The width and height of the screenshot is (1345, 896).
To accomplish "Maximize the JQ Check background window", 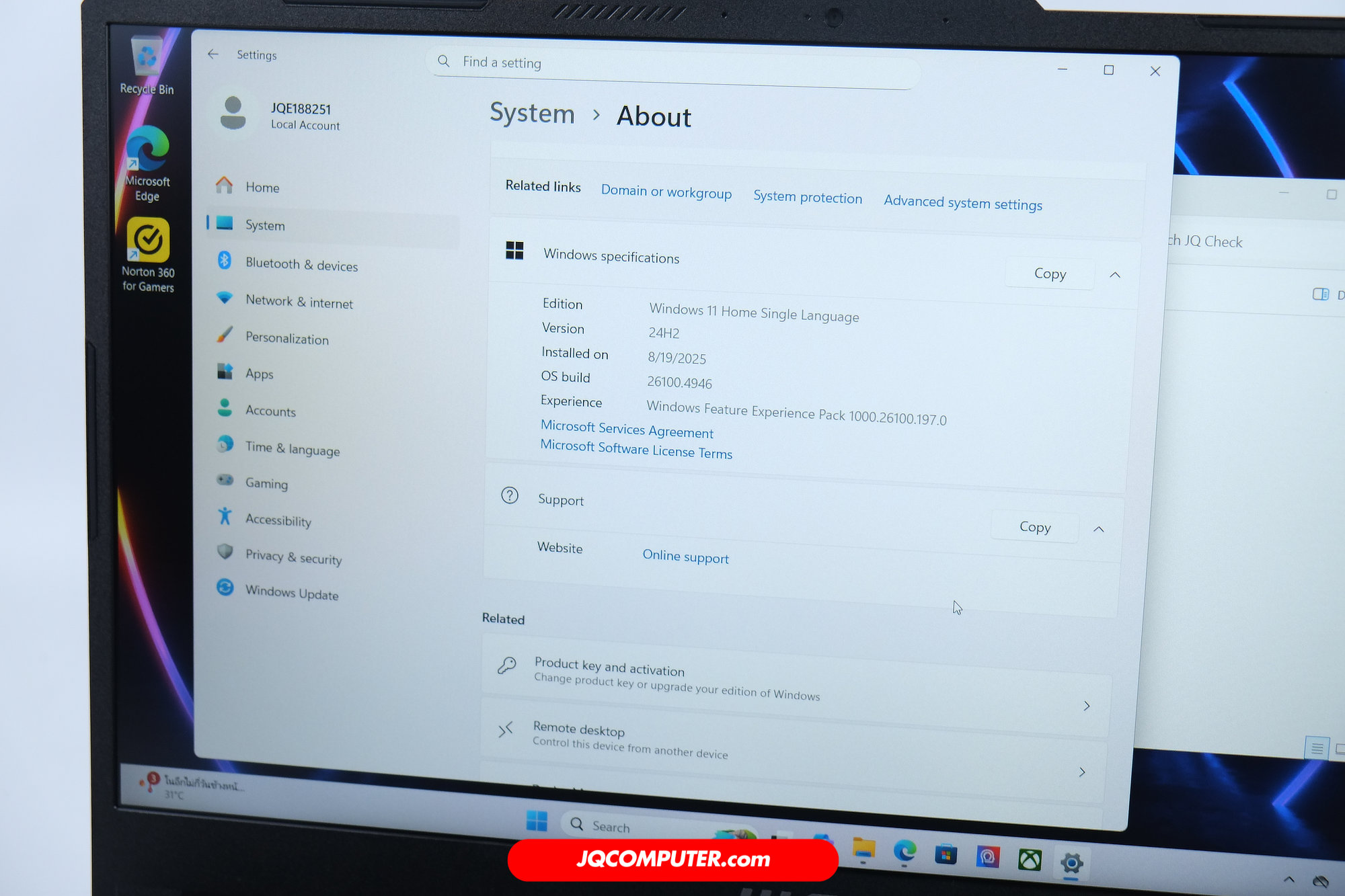I will [1331, 194].
